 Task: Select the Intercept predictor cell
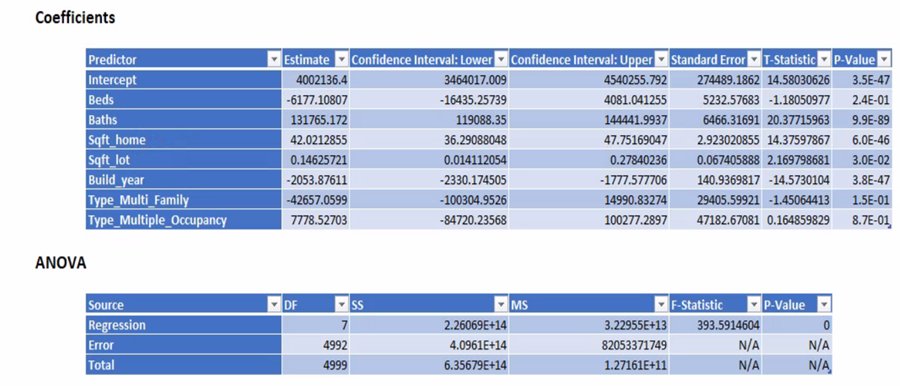(184, 80)
